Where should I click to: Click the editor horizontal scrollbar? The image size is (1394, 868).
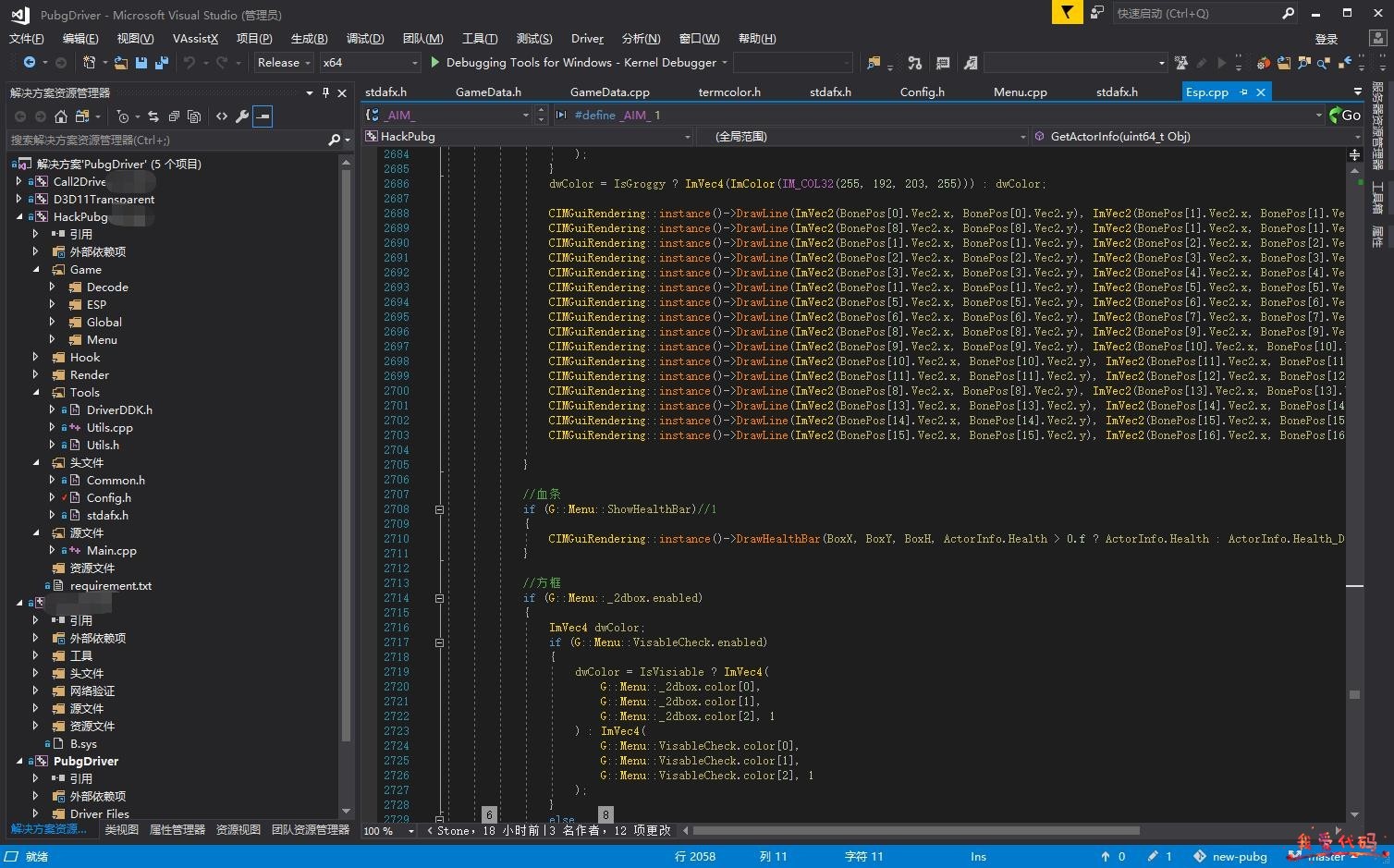(916, 830)
